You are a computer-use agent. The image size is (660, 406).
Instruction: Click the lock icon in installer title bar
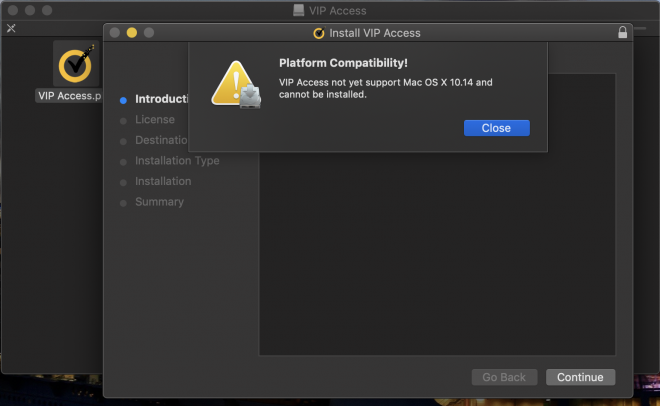[x=623, y=32]
